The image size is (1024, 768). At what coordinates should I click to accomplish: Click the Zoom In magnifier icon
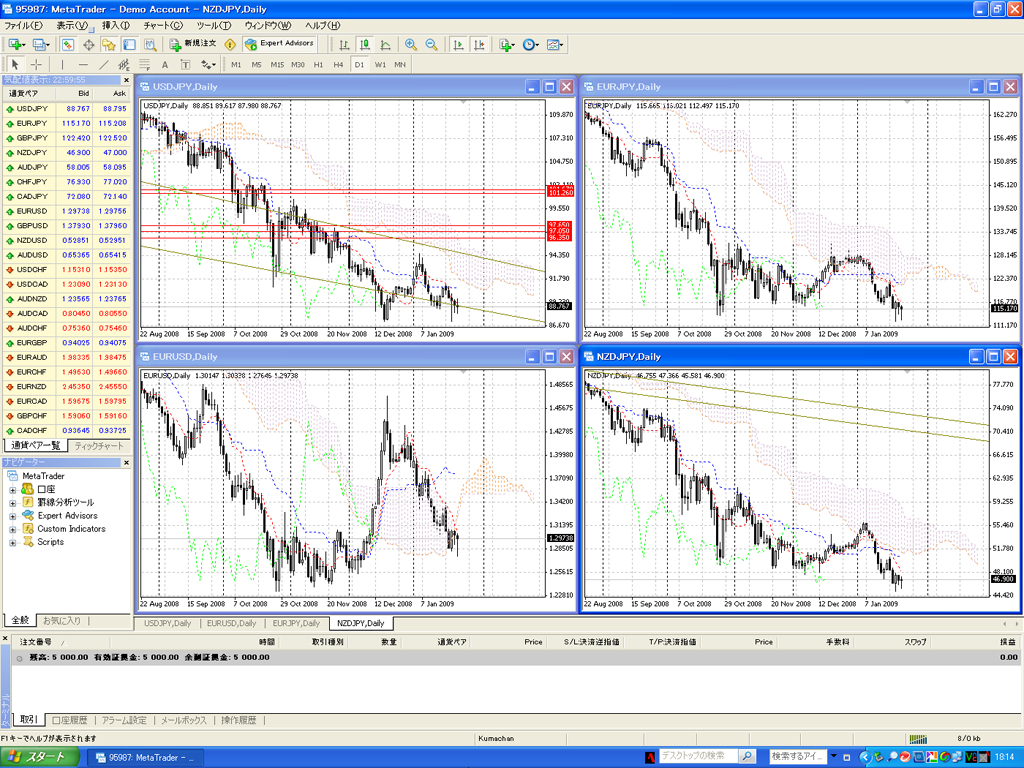click(411, 44)
